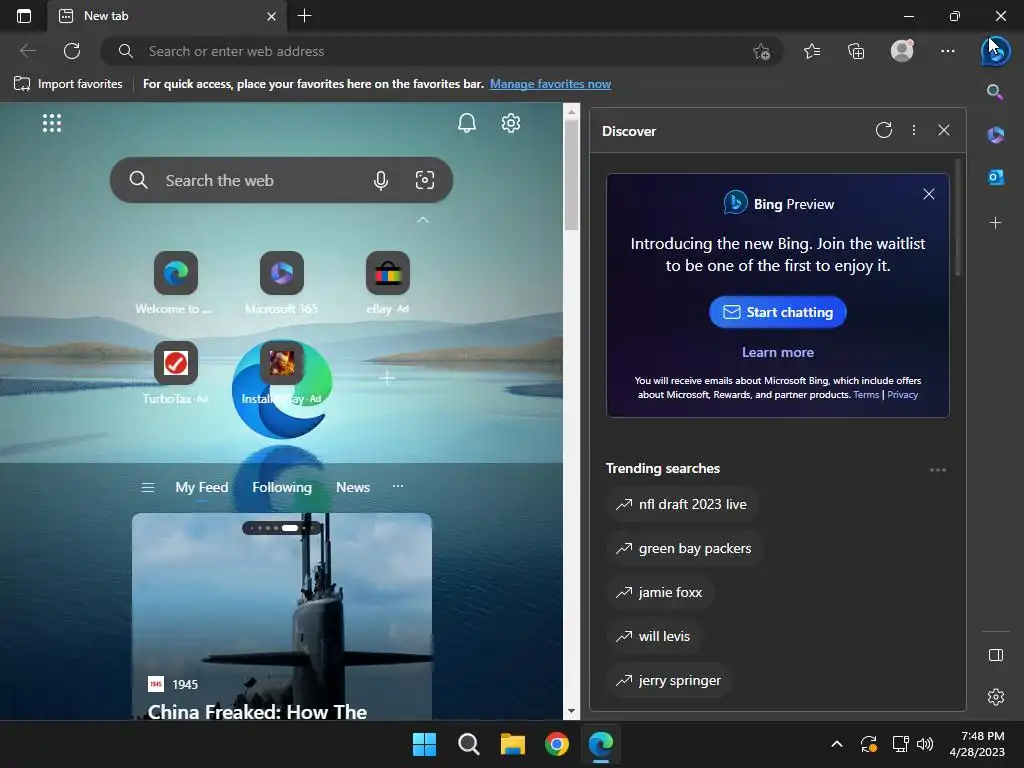The height and width of the screenshot is (768, 1024).
Task: Open the Collections toolbar icon
Action: click(x=856, y=51)
